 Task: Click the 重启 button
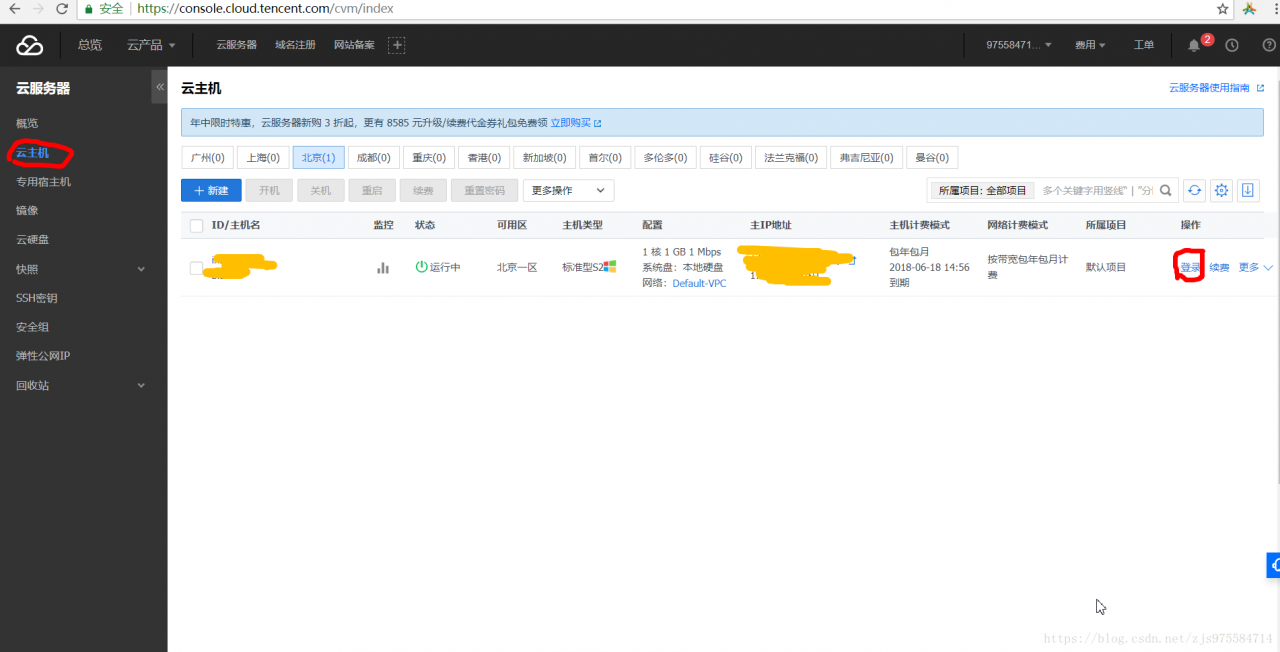372,190
